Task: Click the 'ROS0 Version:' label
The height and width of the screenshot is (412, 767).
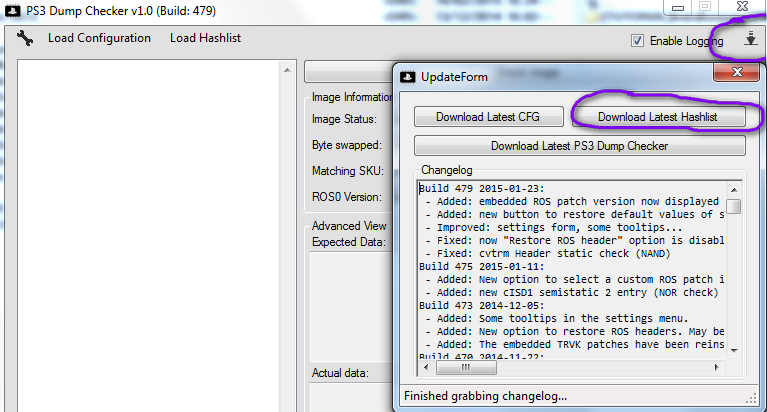Action: point(347,197)
